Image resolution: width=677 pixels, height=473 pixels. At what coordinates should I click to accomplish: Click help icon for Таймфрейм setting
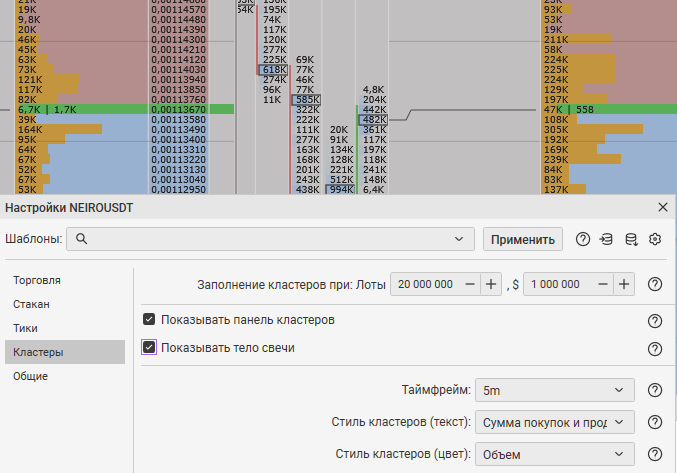[655, 390]
